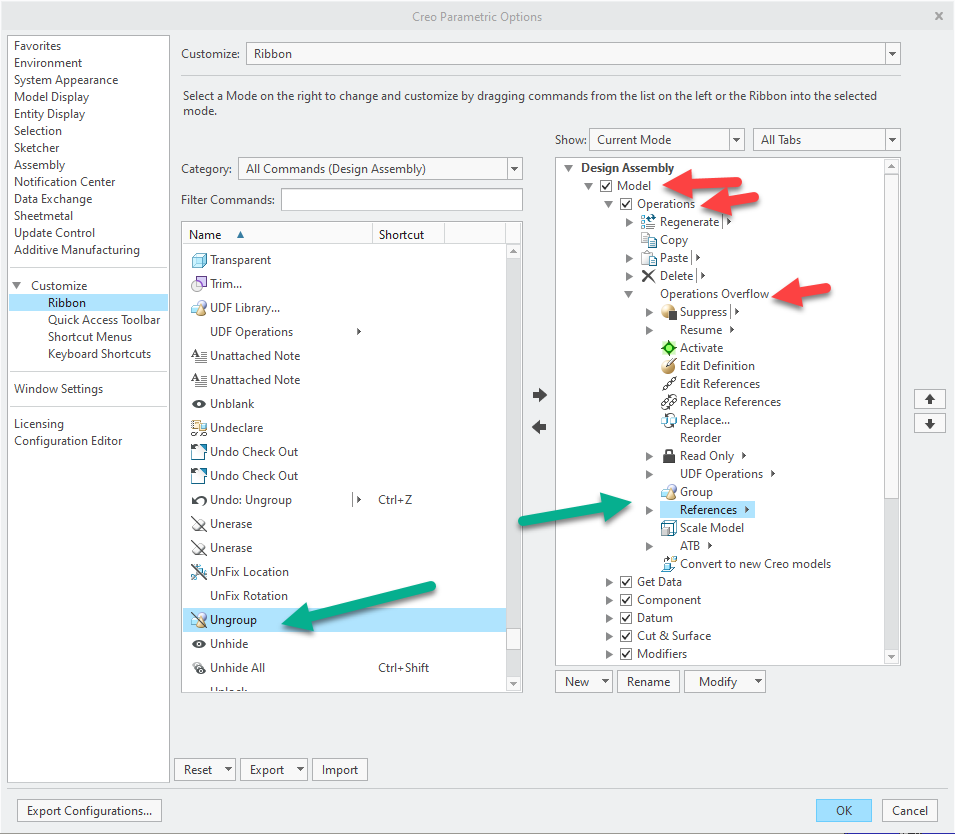Expand the References node
The height and width of the screenshot is (834, 955).
(649, 510)
